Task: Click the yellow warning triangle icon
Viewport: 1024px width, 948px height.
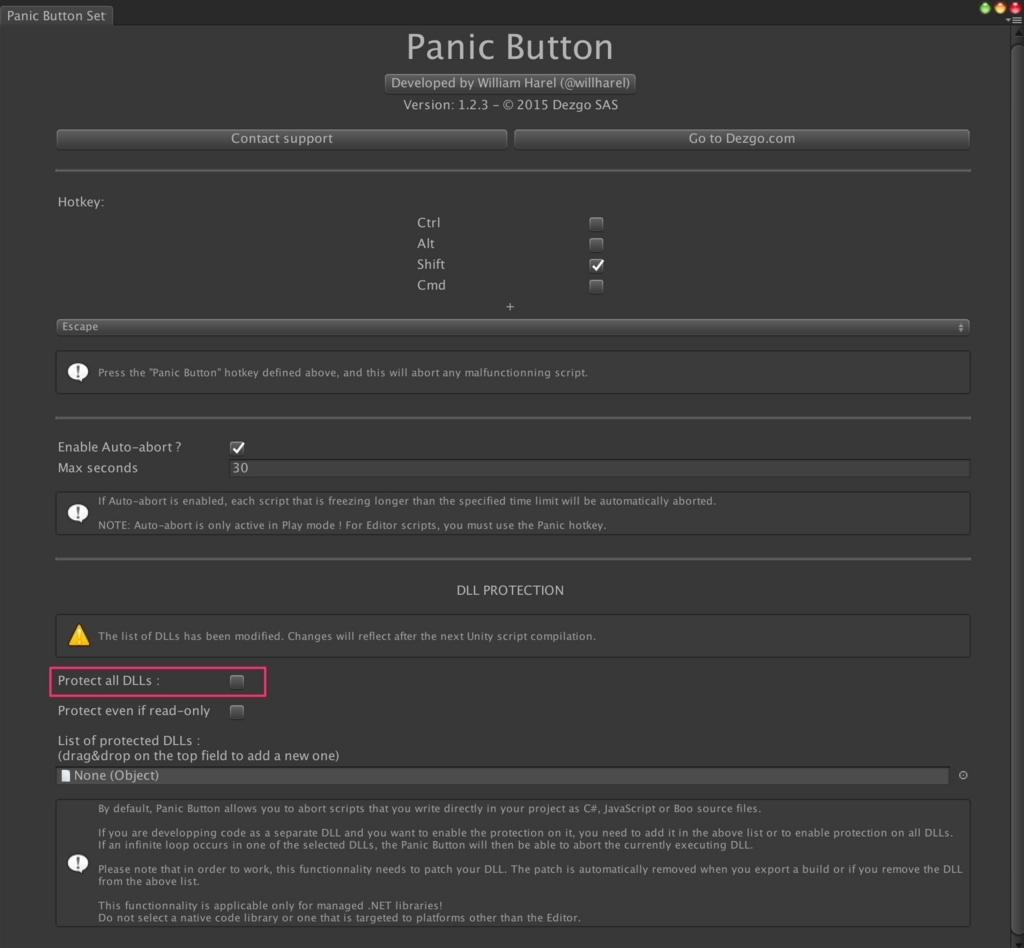Action: pos(79,635)
